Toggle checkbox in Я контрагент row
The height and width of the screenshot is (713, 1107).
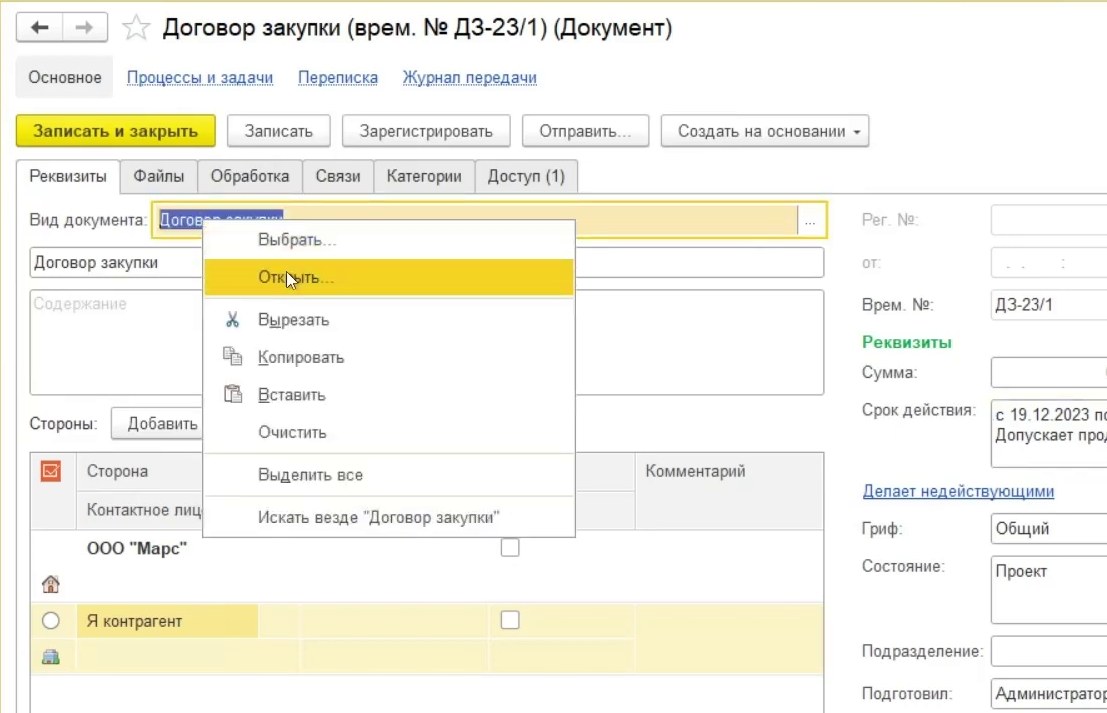point(510,621)
